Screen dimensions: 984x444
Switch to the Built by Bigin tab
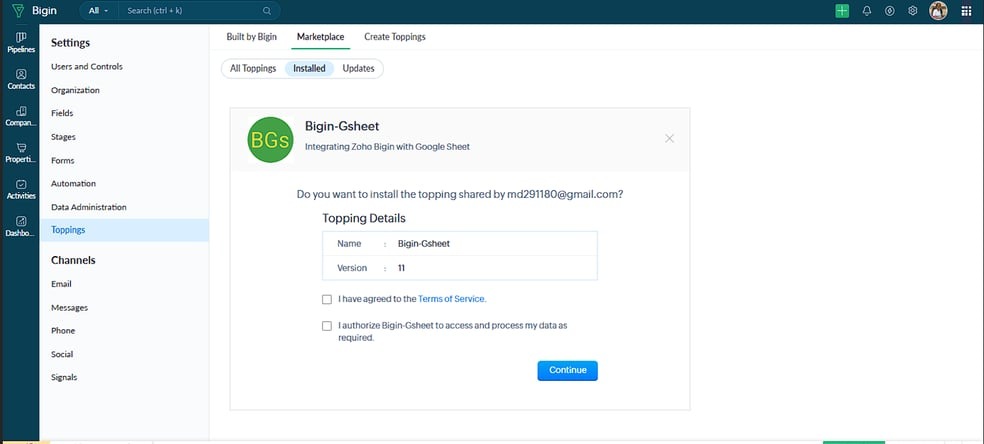252,37
